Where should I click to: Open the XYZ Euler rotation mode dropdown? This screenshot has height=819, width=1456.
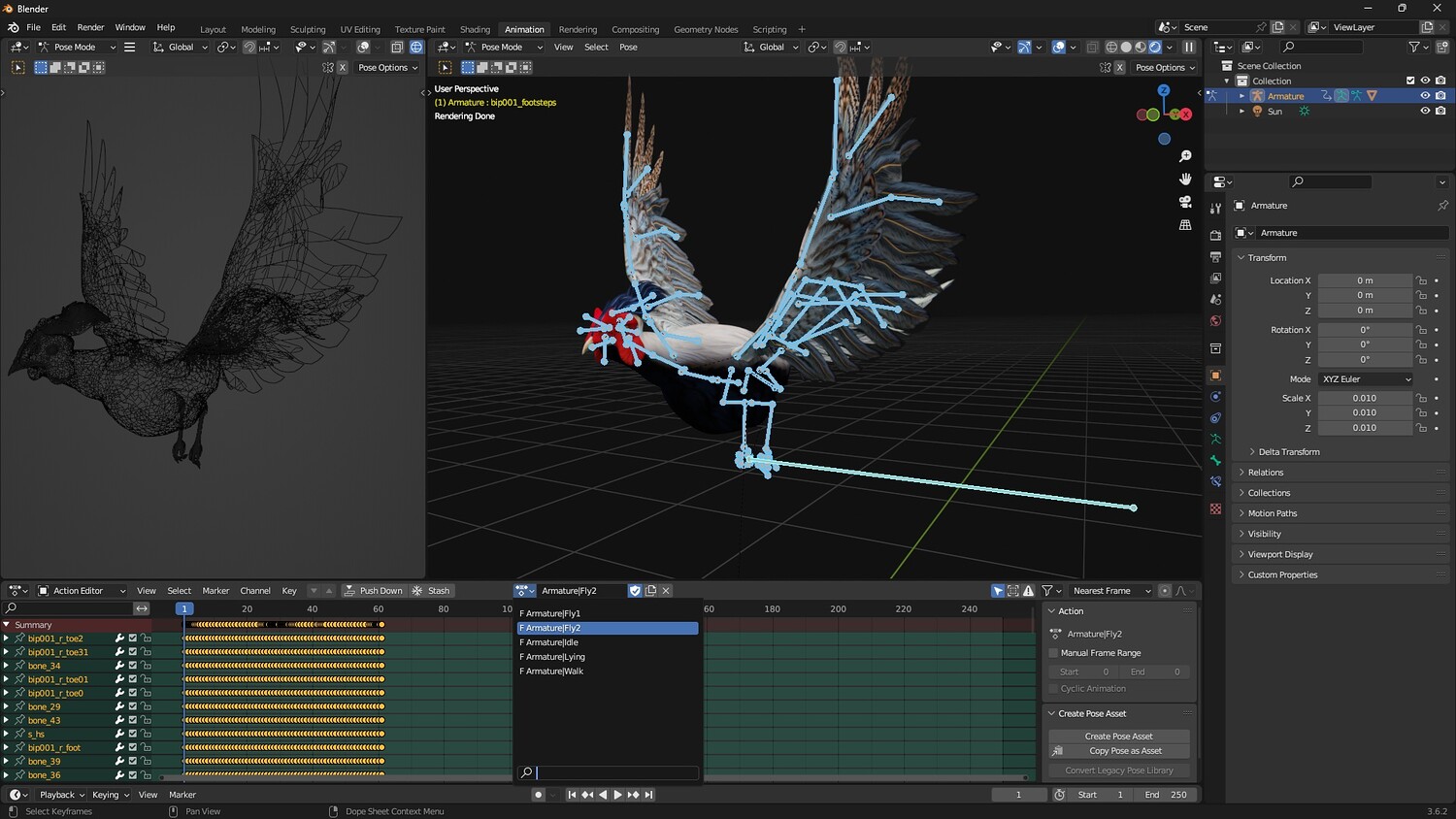pyautogui.click(x=1365, y=379)
